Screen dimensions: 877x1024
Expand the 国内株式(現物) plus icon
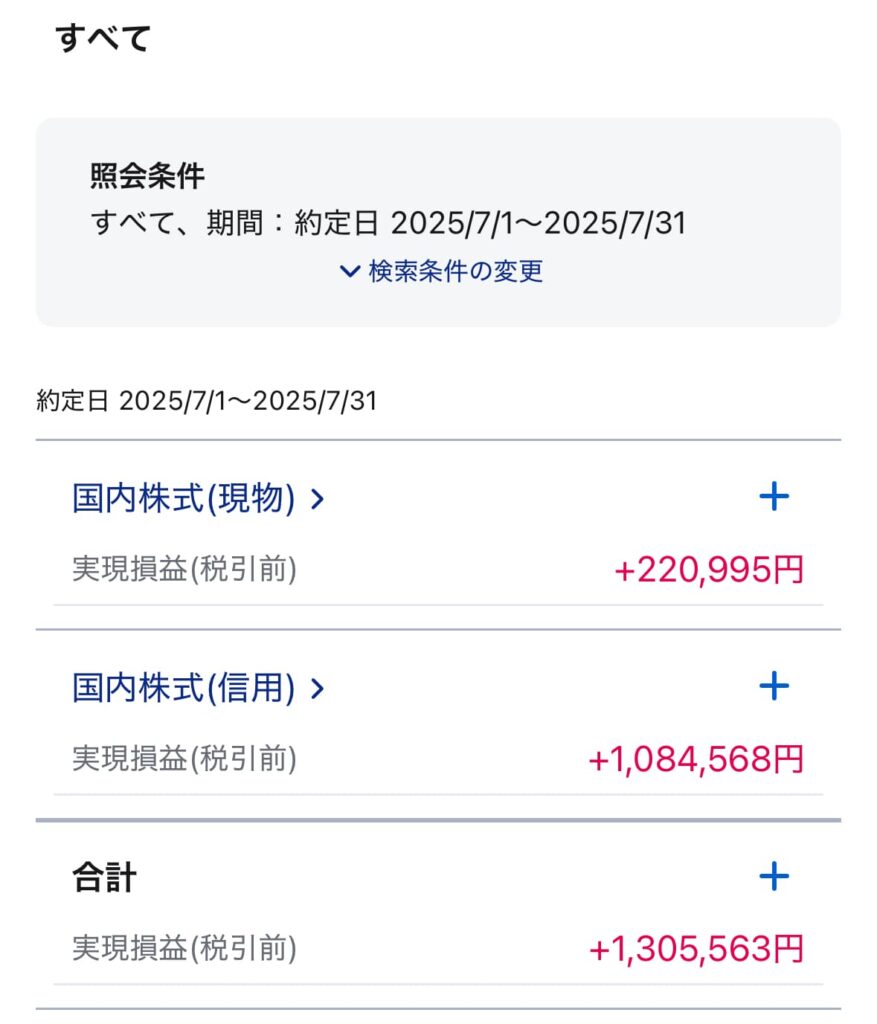[x=774, y=497]
